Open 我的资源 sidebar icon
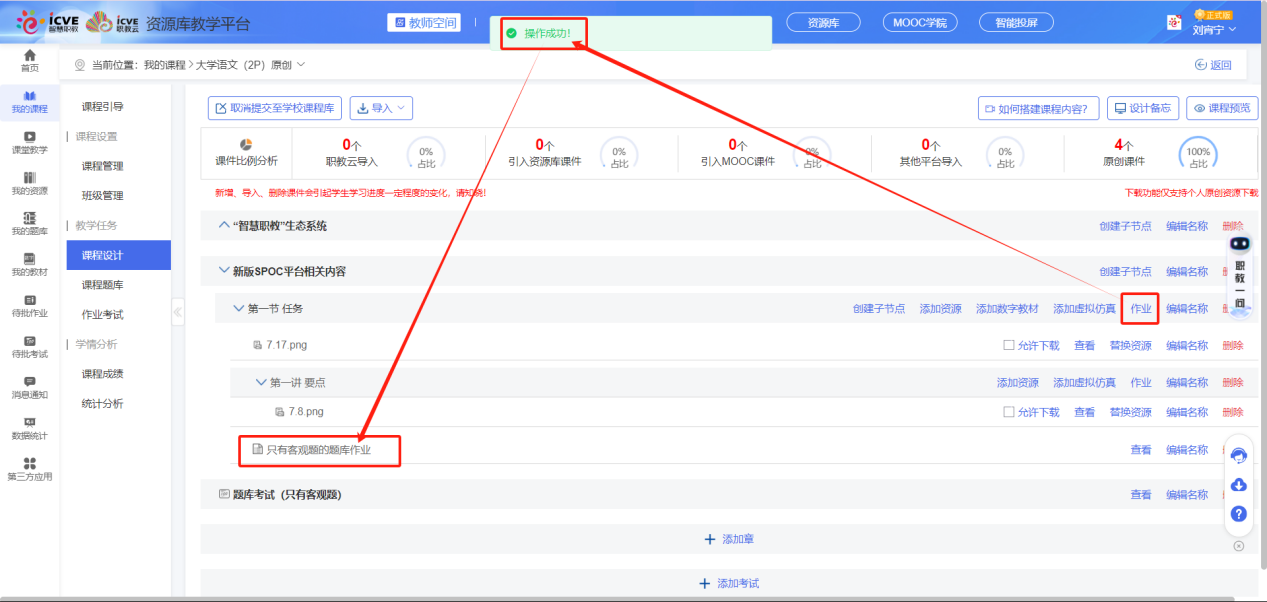 (30, 182)
